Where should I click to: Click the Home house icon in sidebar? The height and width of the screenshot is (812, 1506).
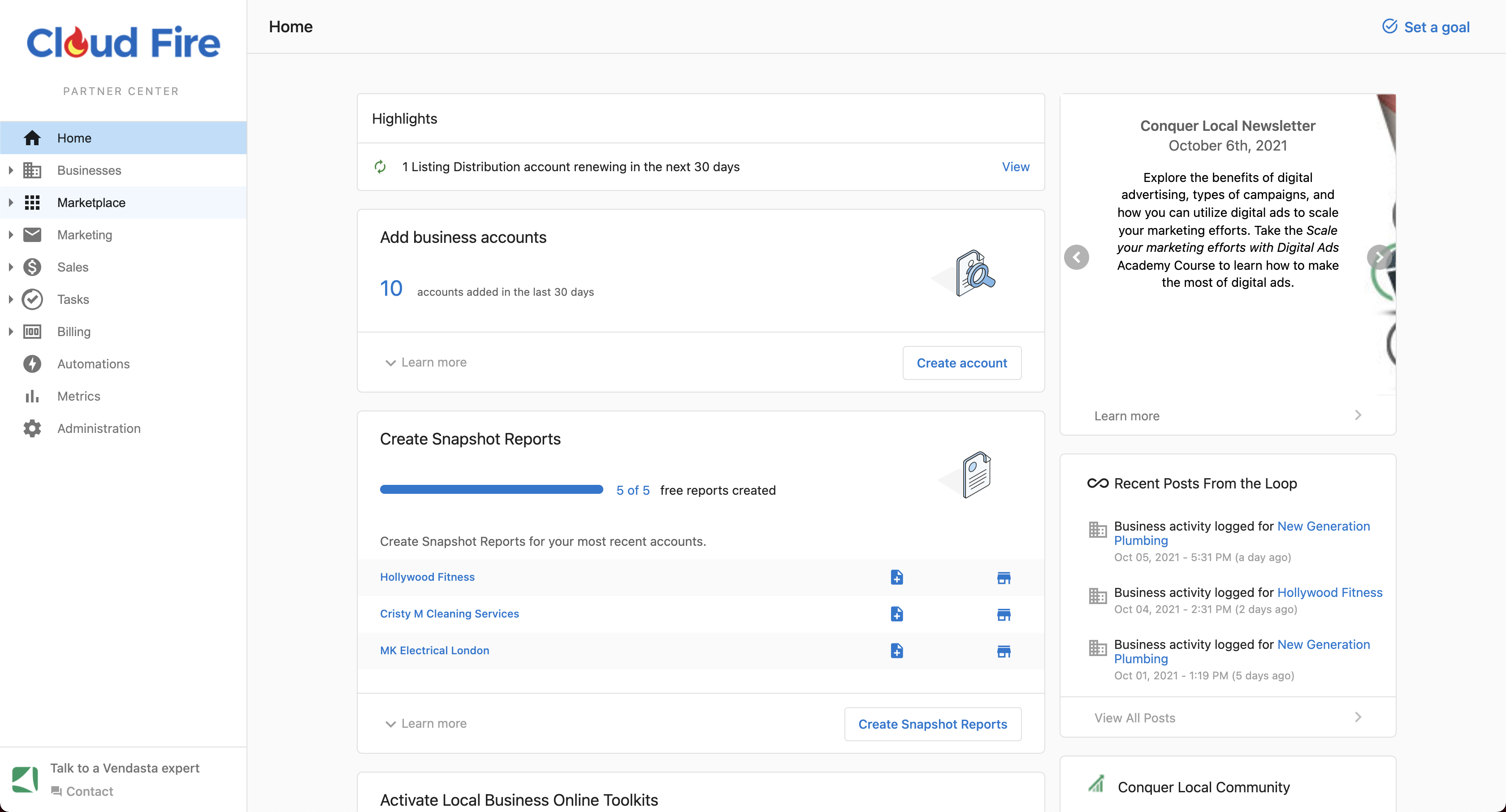coord(32,138)
